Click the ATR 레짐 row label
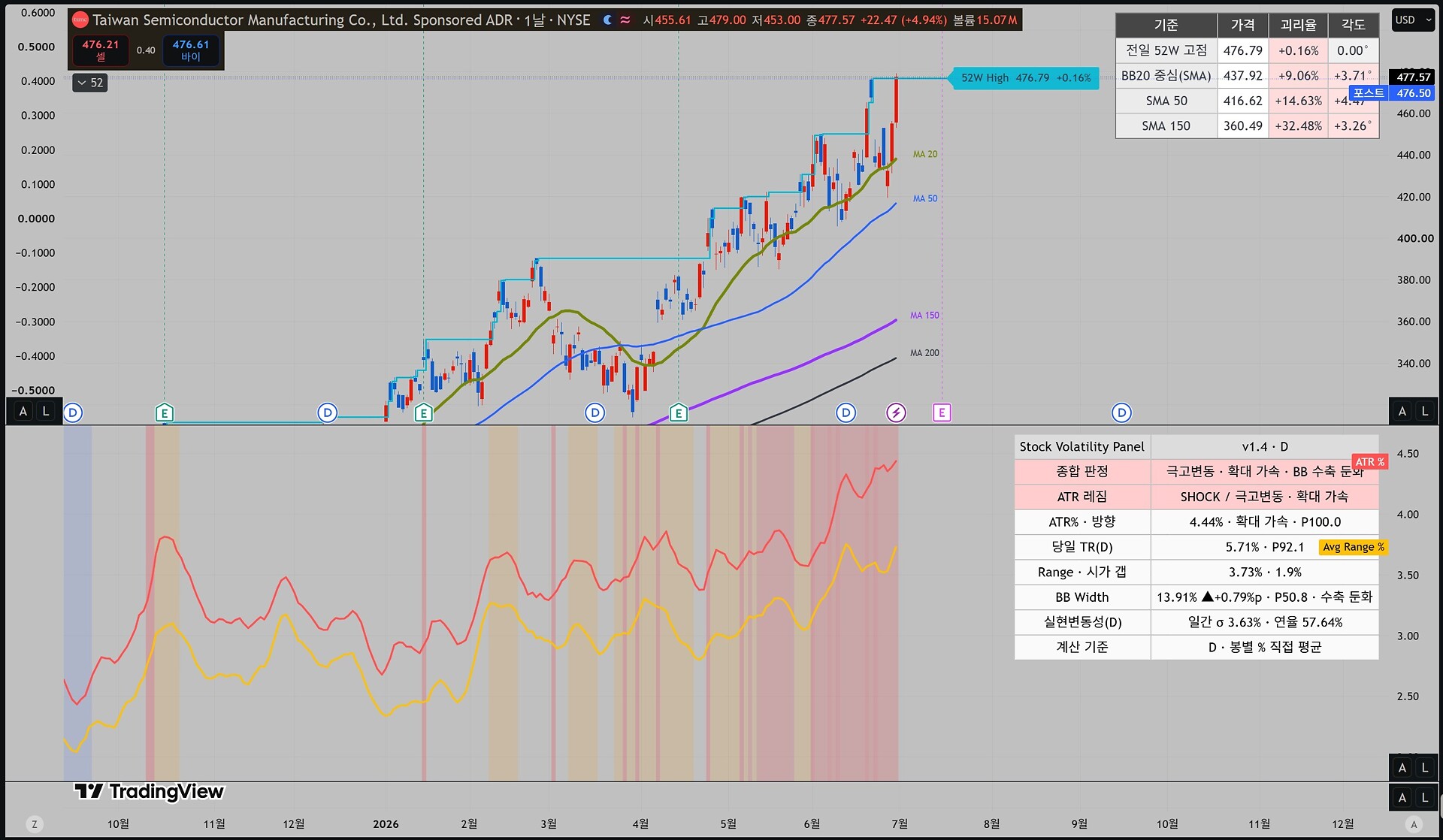The height and width of the screenshot is (840, 1443). pyautogui.click(x=1082, y=497)
